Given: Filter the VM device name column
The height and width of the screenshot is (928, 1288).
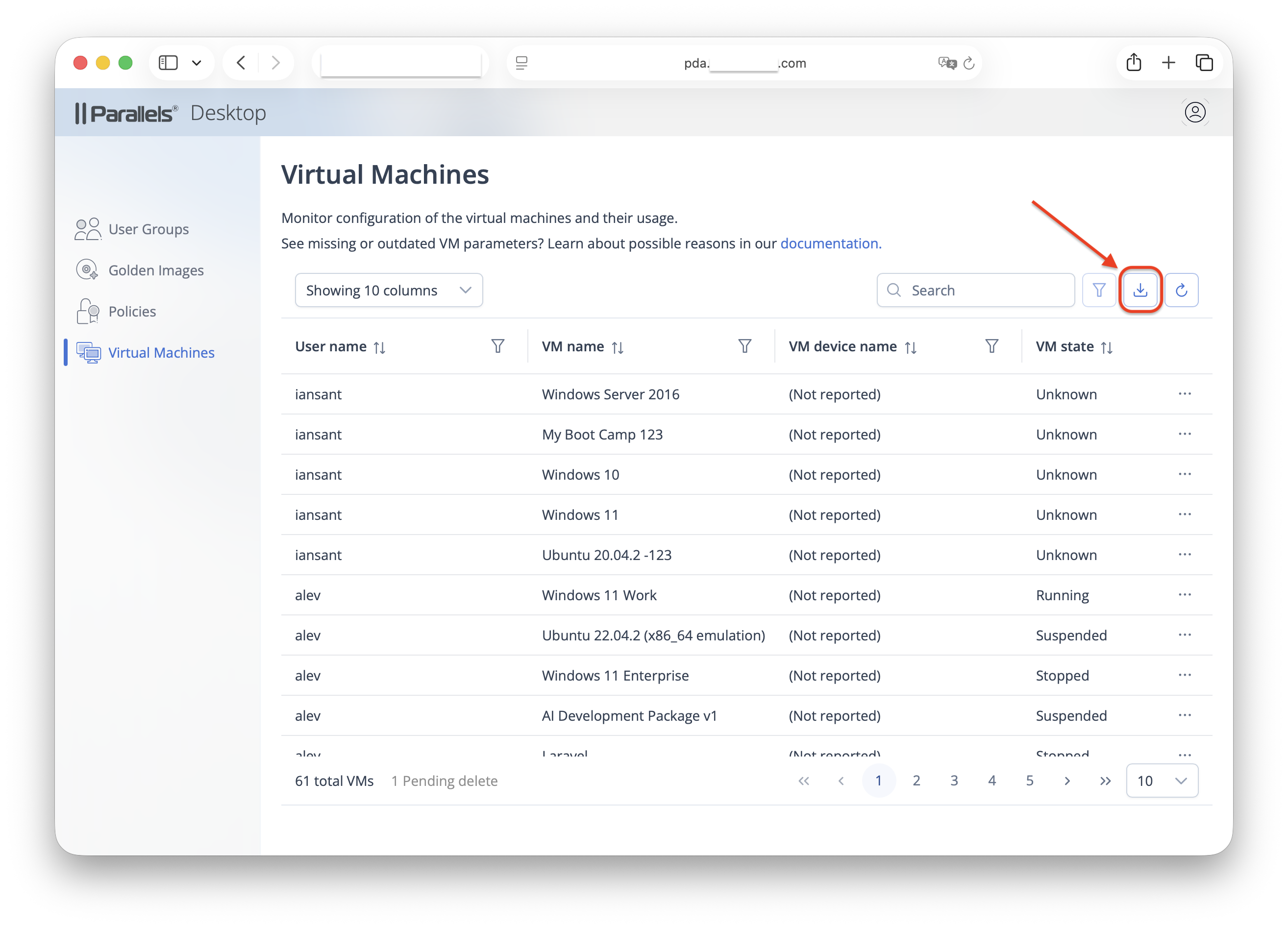Looking at the screenshot, I should coord(991,346).
